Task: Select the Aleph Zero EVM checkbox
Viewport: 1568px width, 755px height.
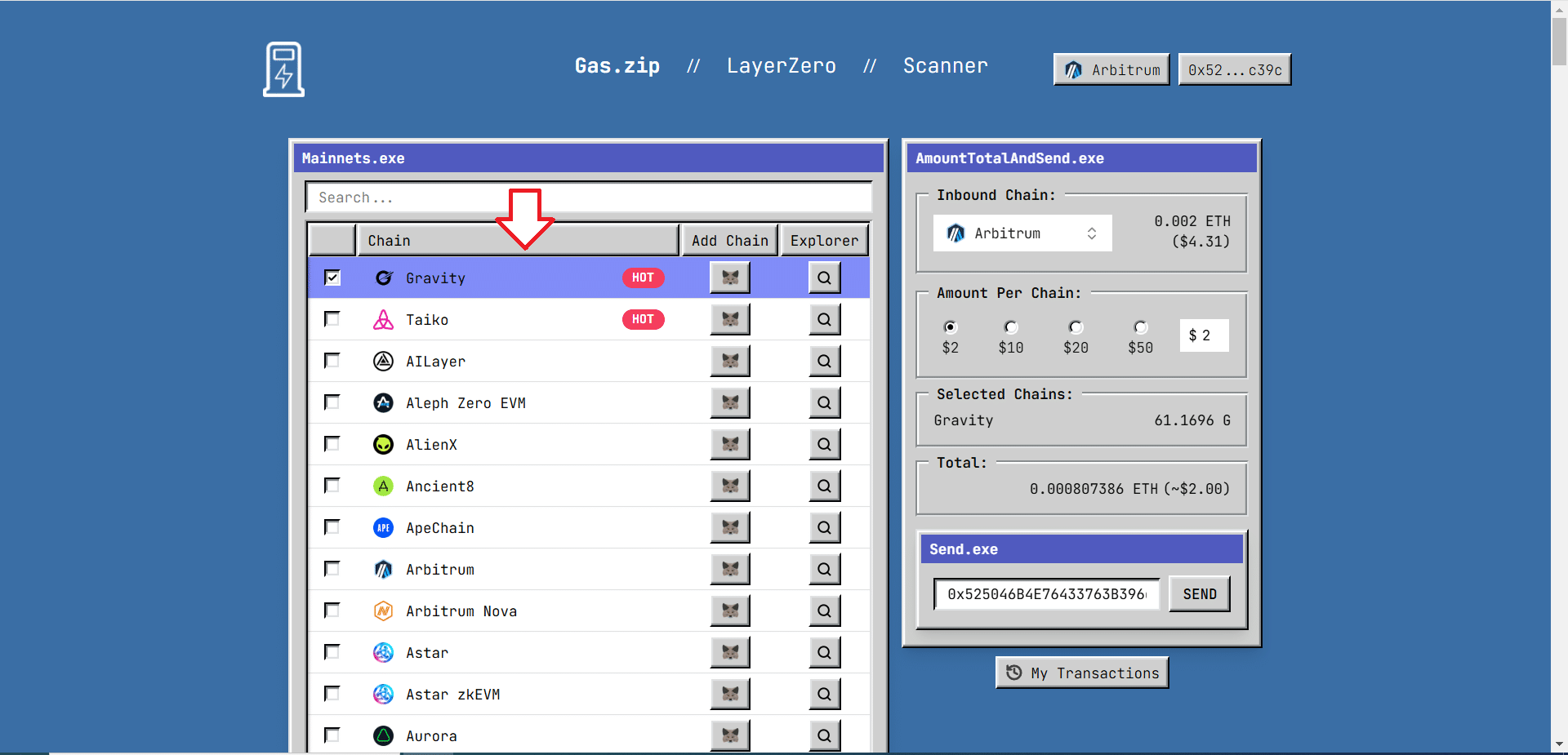Action: point(332,402)
